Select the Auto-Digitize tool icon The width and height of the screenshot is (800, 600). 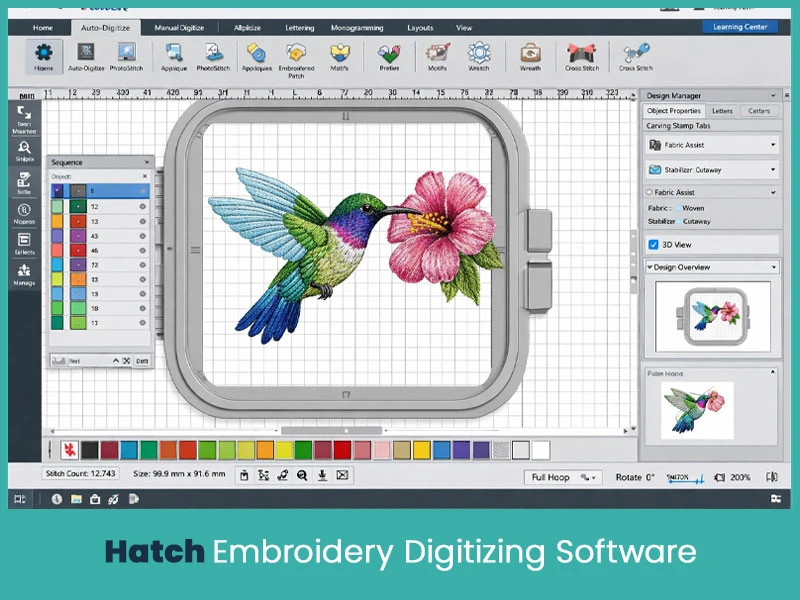(x=86, y=56)
